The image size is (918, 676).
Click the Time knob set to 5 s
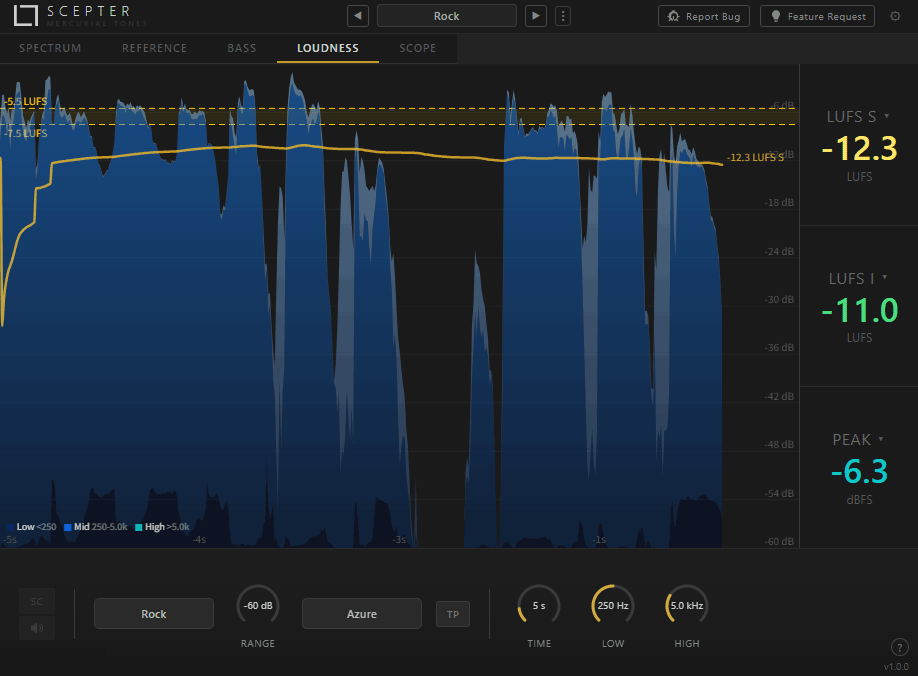click(539, 606)
